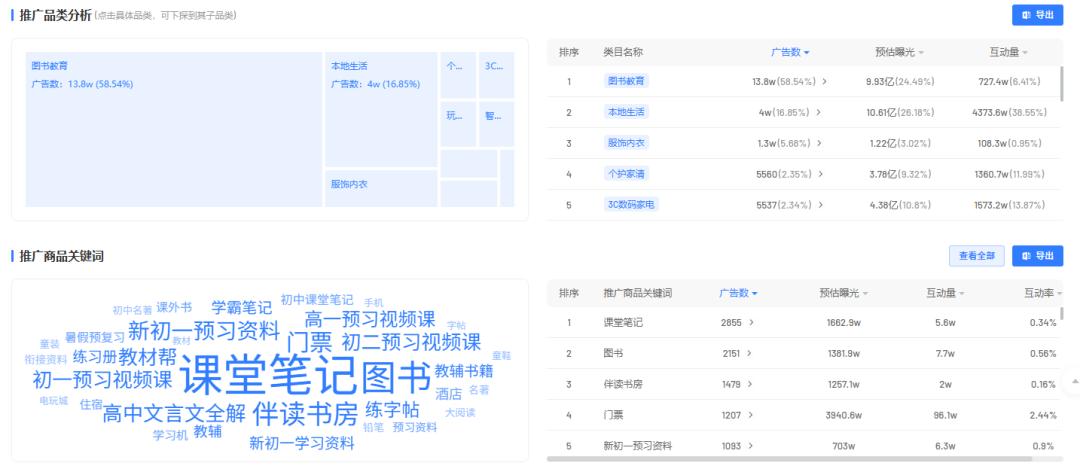Image resolution: width=1080 pixels, height=469 pixels.
Task: Click chevron next to 1207 for 门票
Action: (749, 415)
